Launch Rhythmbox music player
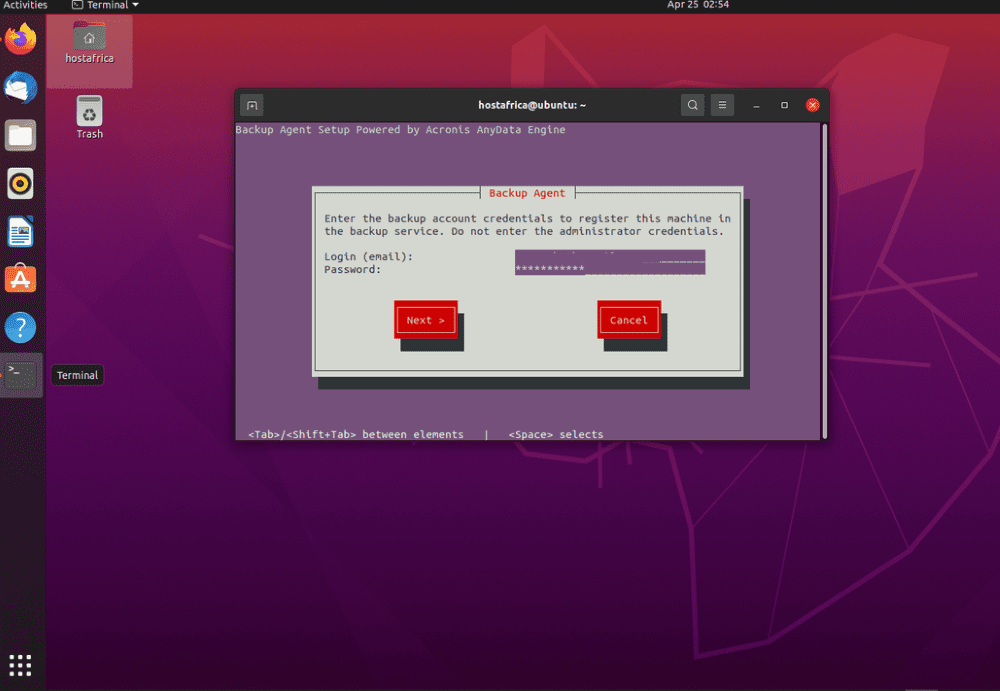Image resolution: width=1000 pixels, height=691 pixels. tap(20, 183)
